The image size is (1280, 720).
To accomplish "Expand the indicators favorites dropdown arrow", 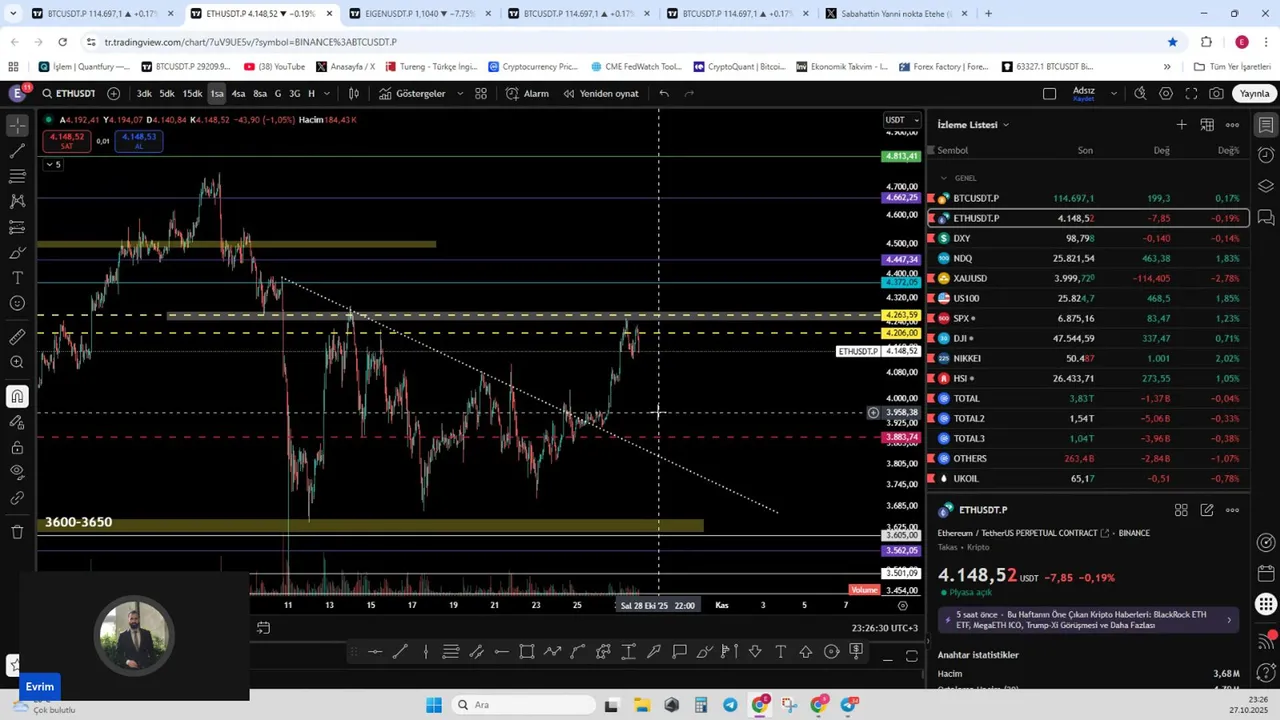I will (460, 93).
